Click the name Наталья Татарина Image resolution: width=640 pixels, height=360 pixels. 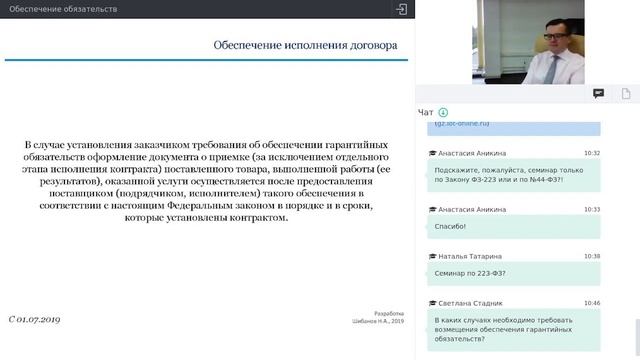[470, 256]
